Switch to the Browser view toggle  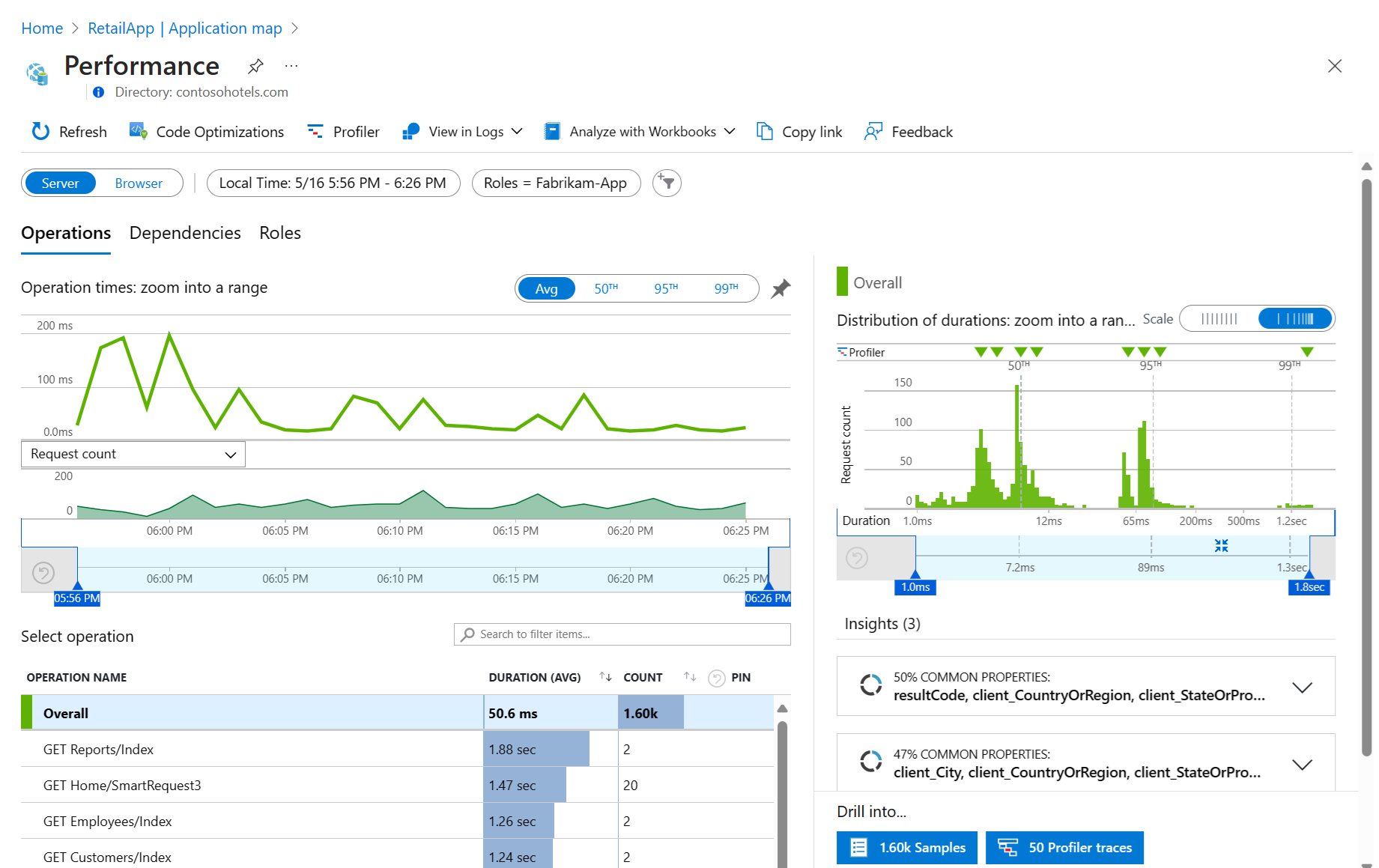(x=139, y=183)
